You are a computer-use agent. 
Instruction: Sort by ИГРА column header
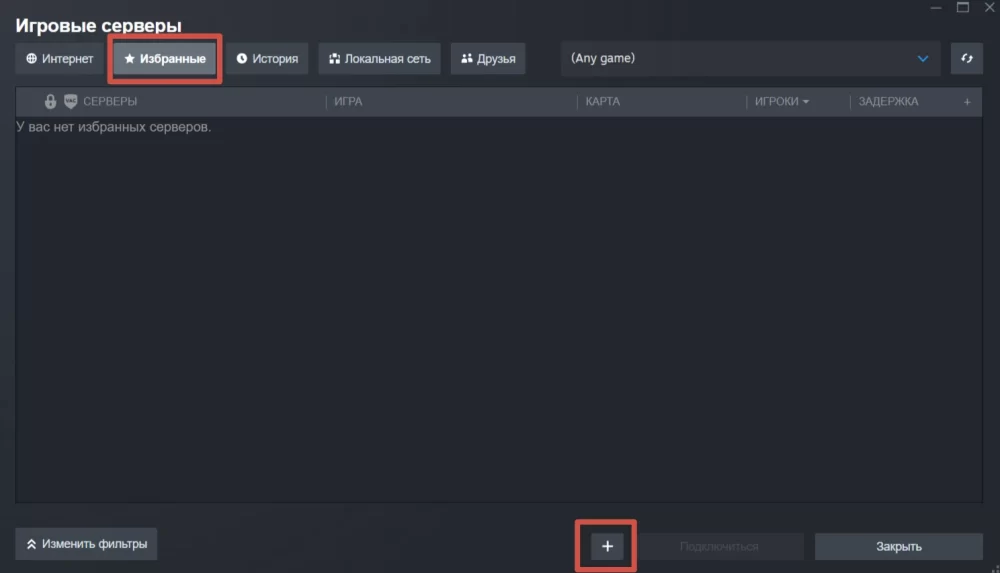pyautogui.click(x=348, y=101)
